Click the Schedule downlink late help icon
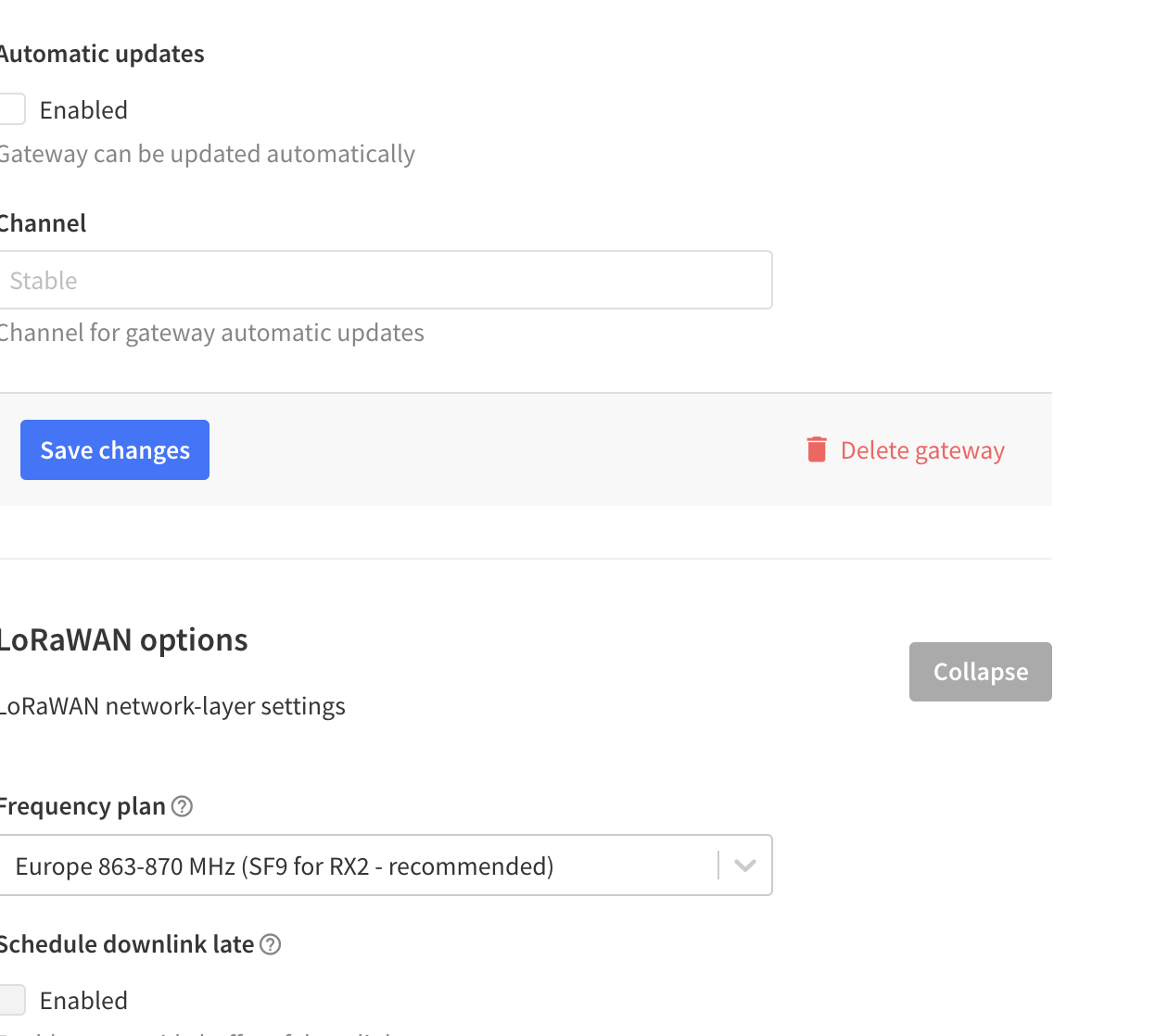The width and height of the screenshot is (1168, 1036). click(x=270, y=944)
